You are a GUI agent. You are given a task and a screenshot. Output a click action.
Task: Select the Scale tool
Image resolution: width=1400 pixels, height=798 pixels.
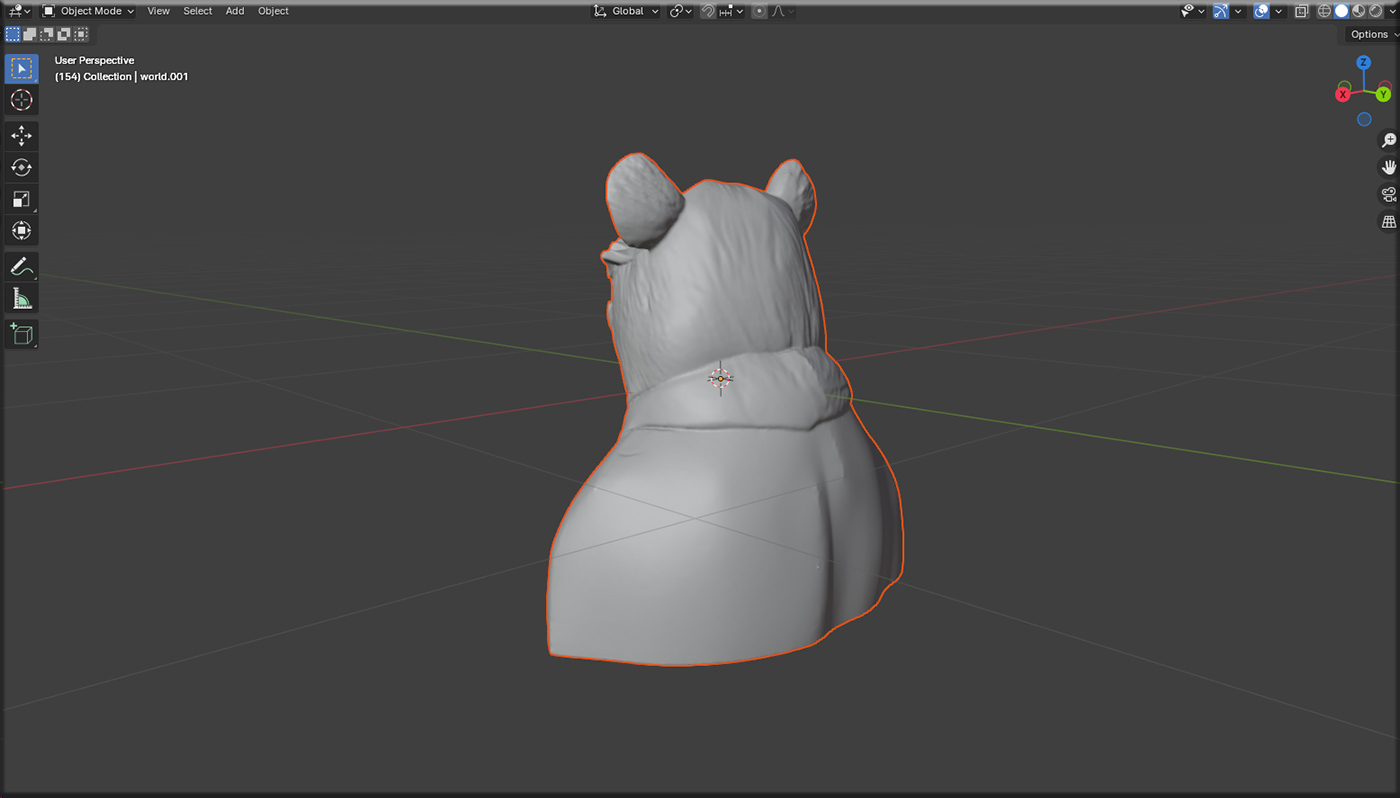(21, 199)
